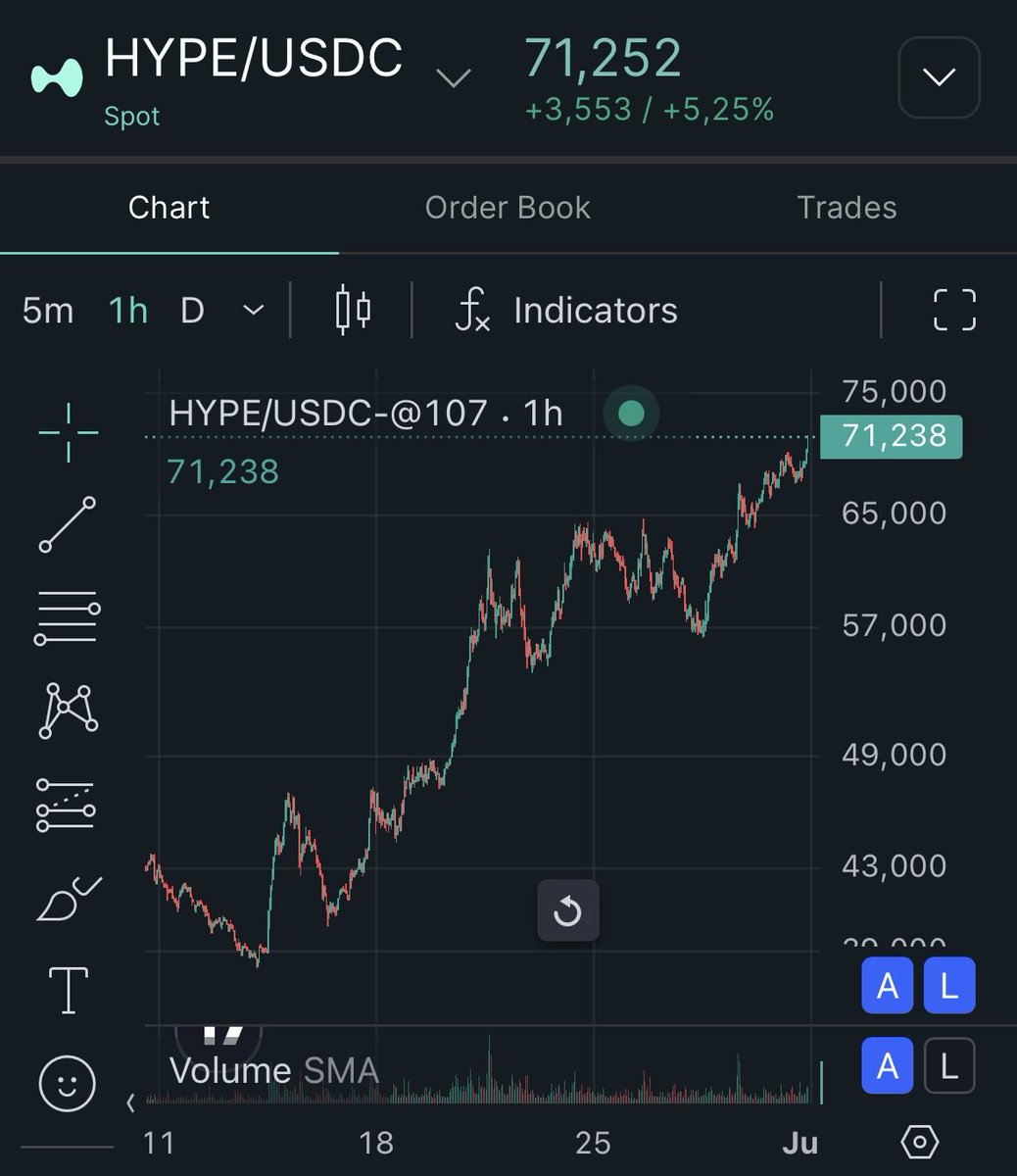Viewport: 1017px width, 1176px height.
Task: Click the 71,252 last price header
Action: (x=603, y=58)
